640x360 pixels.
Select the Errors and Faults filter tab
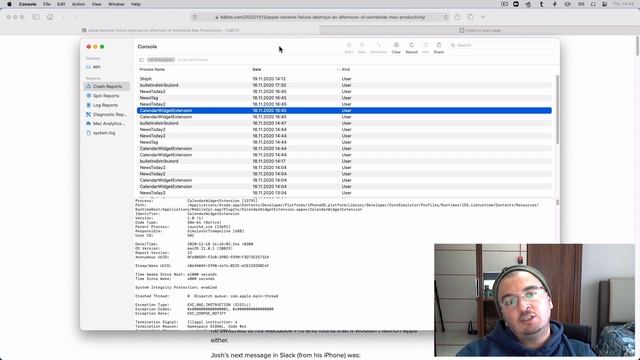tap(193, 60)
